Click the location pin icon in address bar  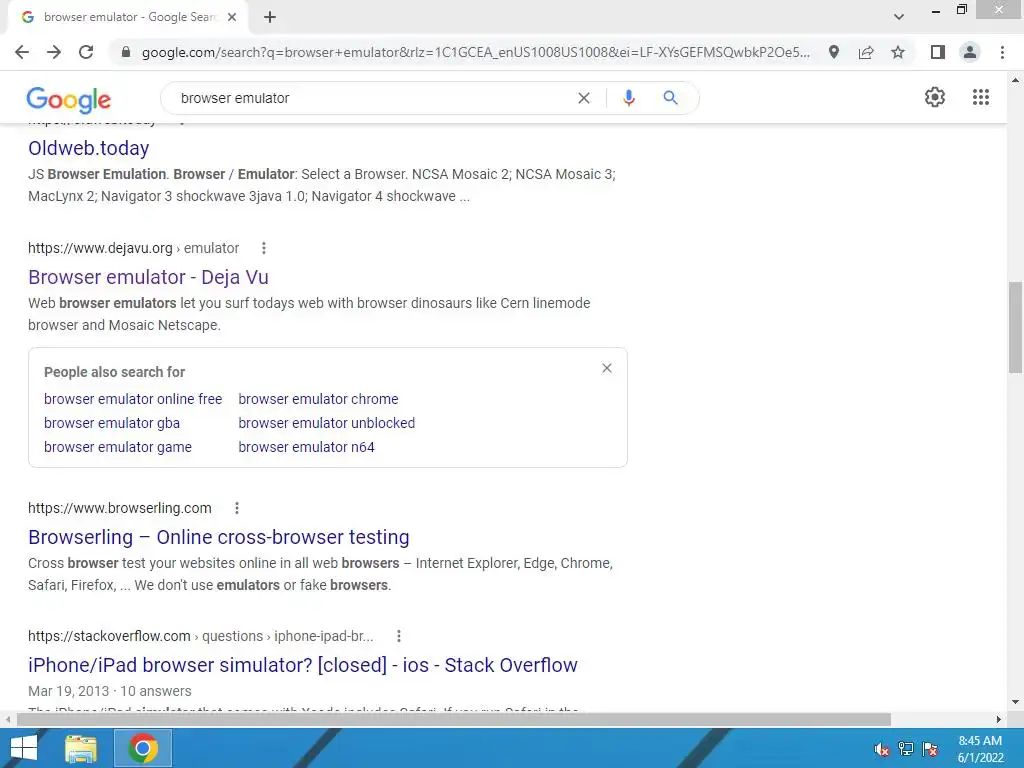tap(834, 52)
